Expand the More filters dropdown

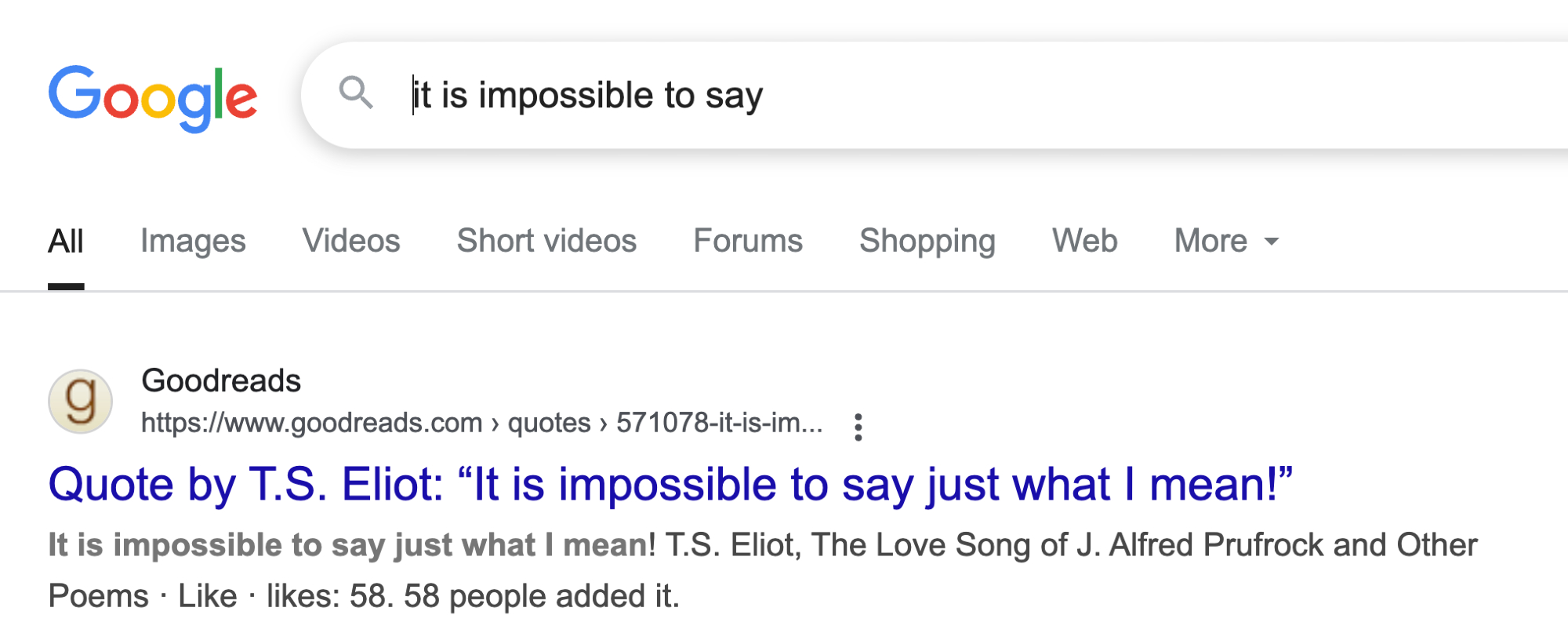(1211, 242)
